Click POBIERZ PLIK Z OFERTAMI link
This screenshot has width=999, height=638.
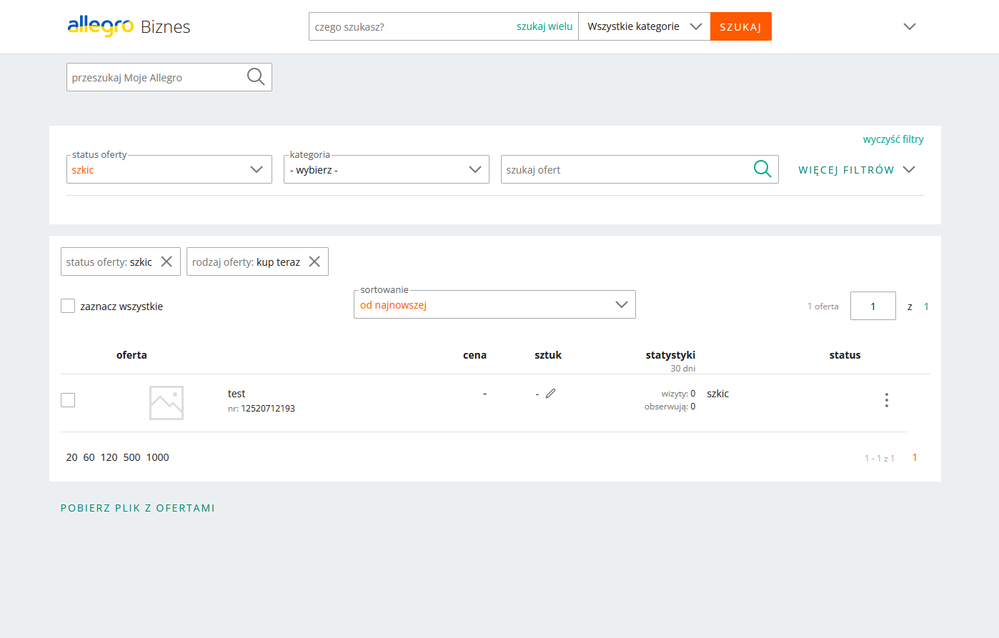click(138, 508)
